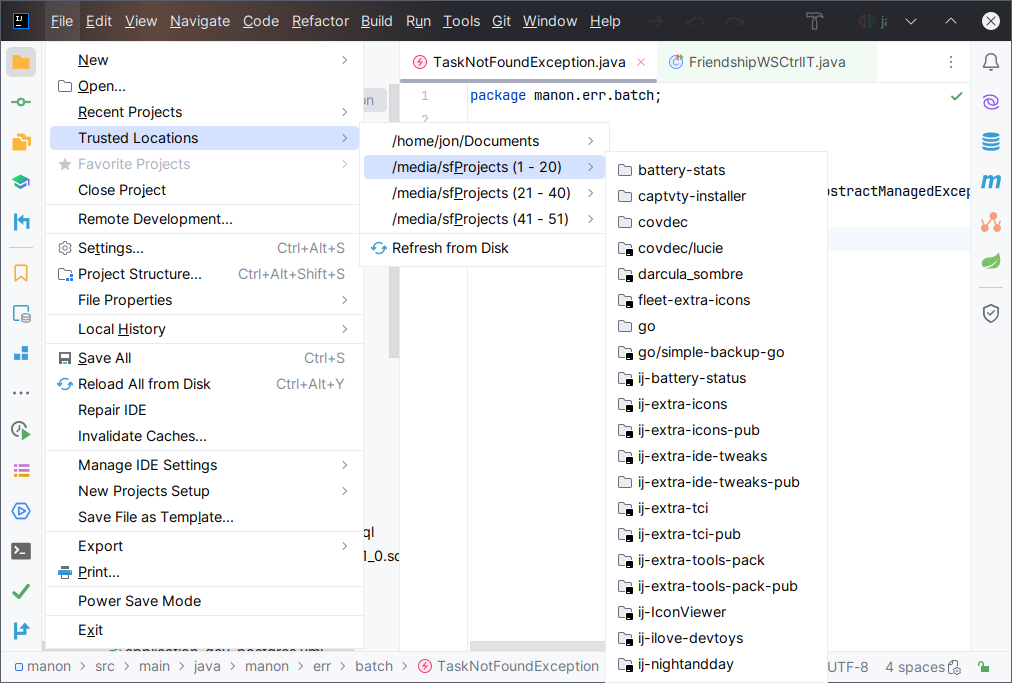This screenshot has width=1012, height=683.
Task: Open the ij-nightandday project
Action: pyautogui.click(x=716, y=664)
